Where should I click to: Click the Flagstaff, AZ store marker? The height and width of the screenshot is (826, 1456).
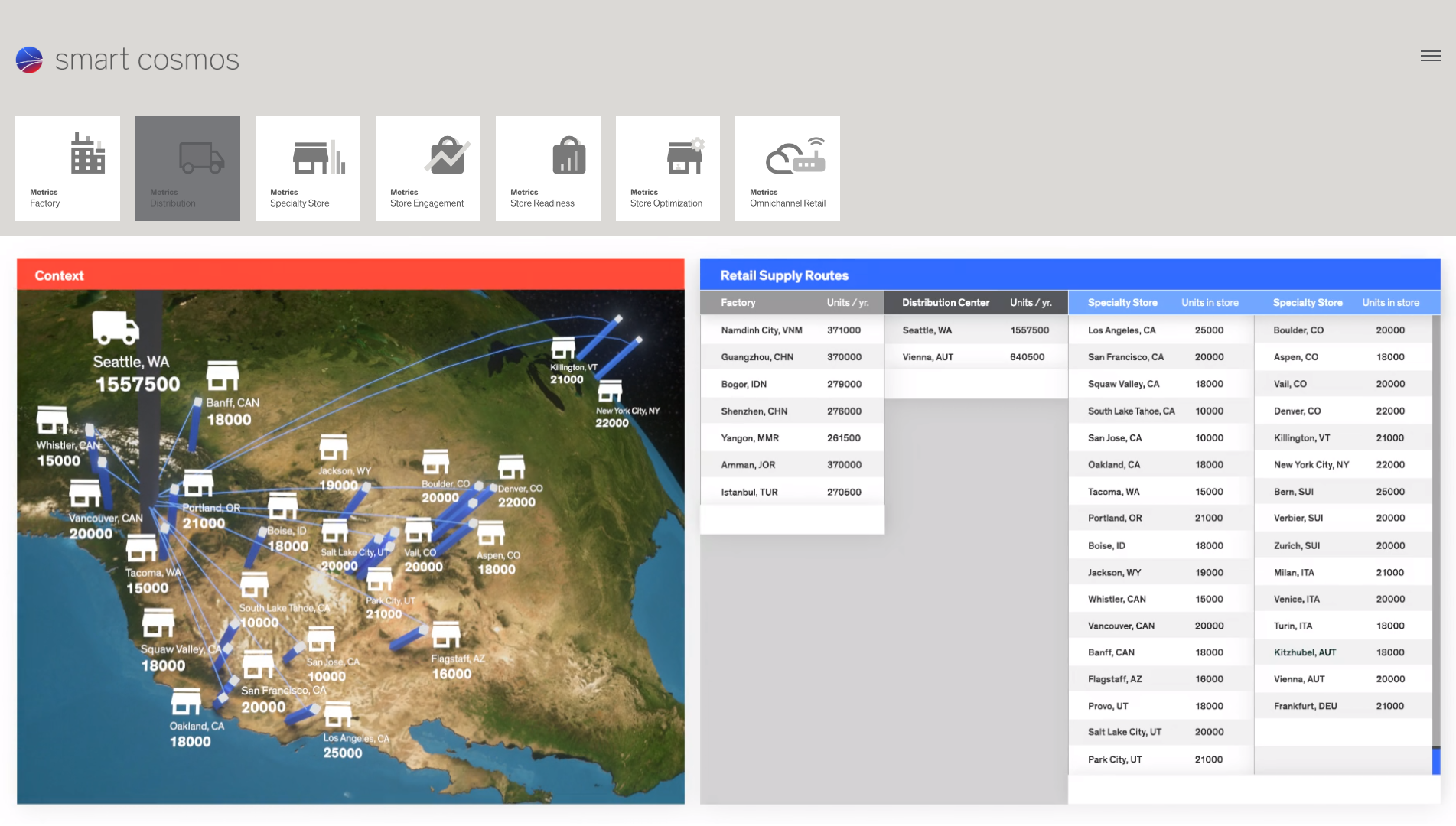click(445, 636)
